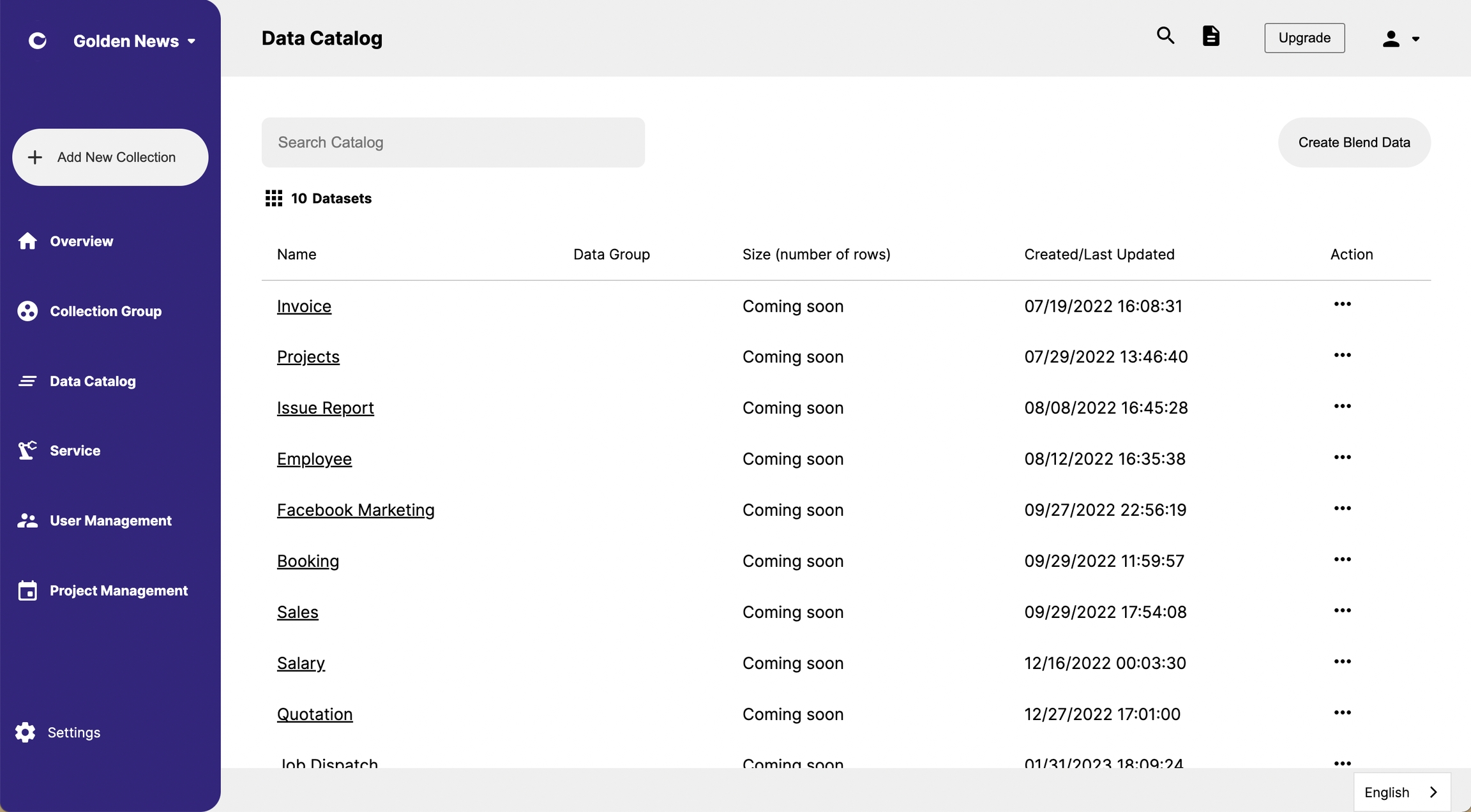Click Create Blend Data button
1471x812 pixels.
(x=1354, y=142)
